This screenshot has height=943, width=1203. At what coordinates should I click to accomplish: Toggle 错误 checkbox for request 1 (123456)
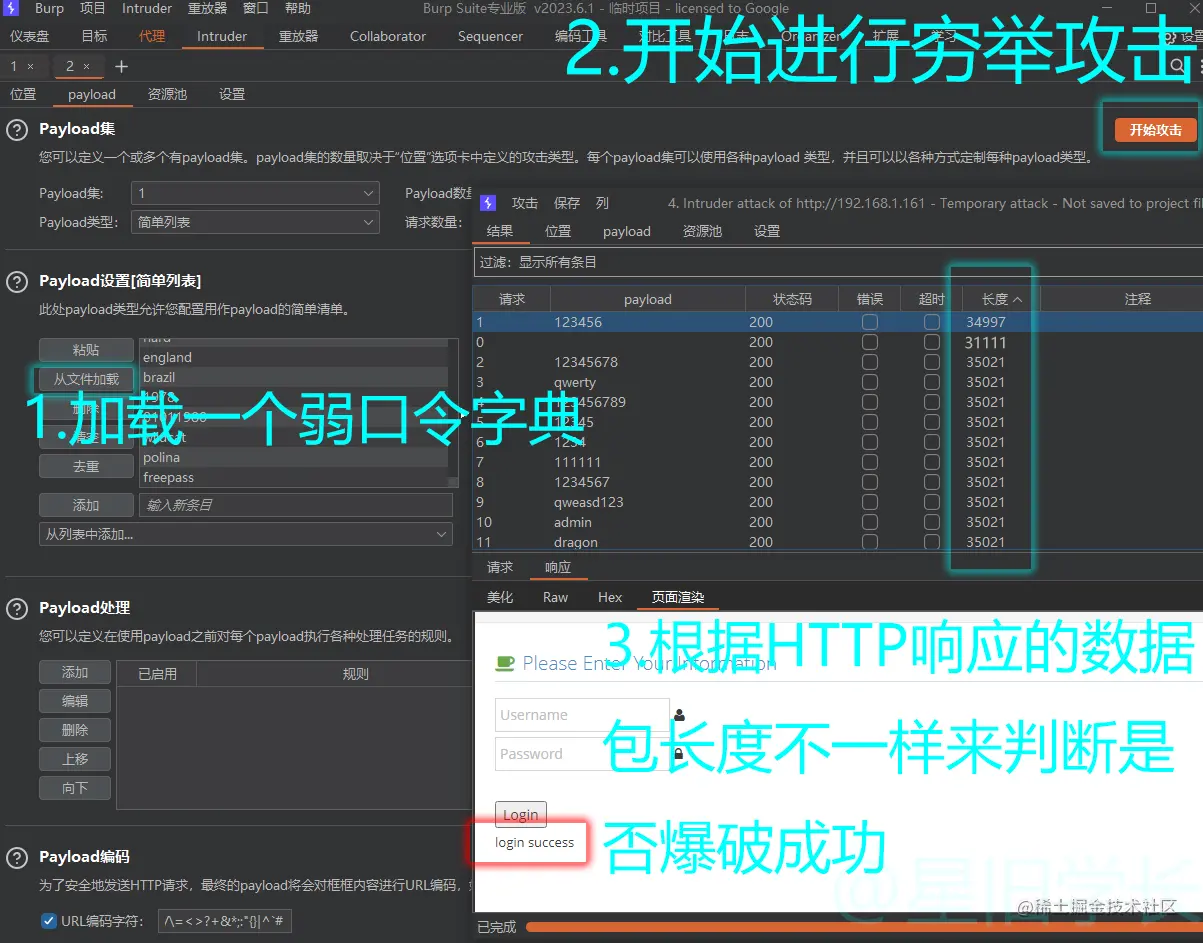tap(870, 322)
